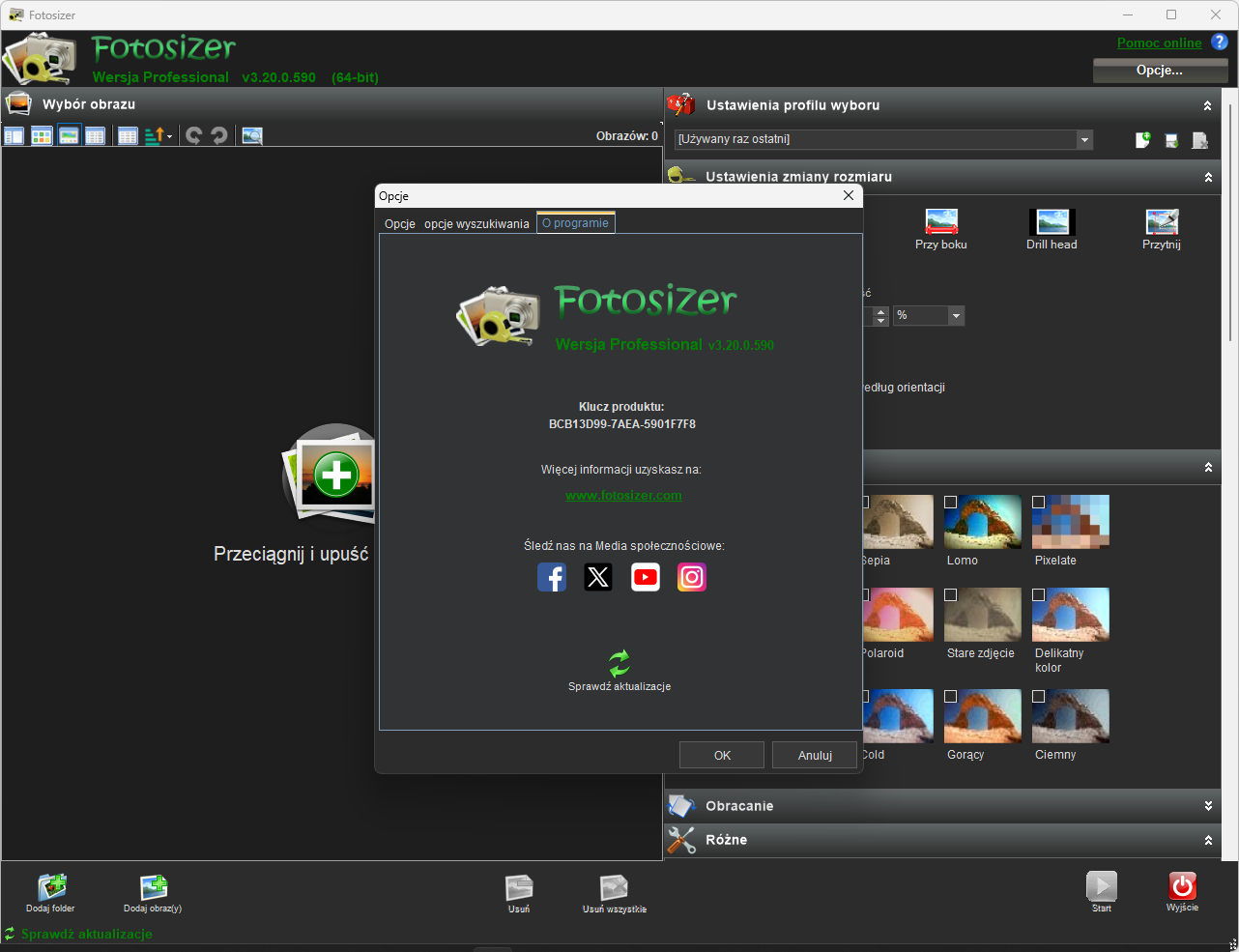This screenshot has height=952, width=1239.
Task: Select the O programie tab
Action: click(576, 223)
